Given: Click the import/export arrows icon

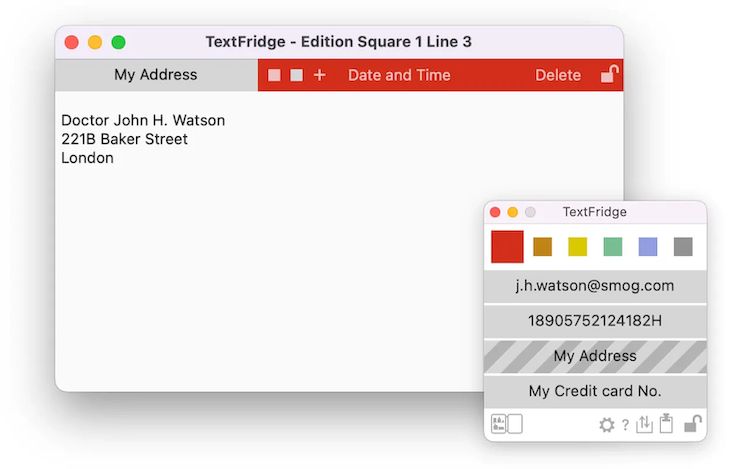Looking at the screenshot, I should (x=644, y=424).
